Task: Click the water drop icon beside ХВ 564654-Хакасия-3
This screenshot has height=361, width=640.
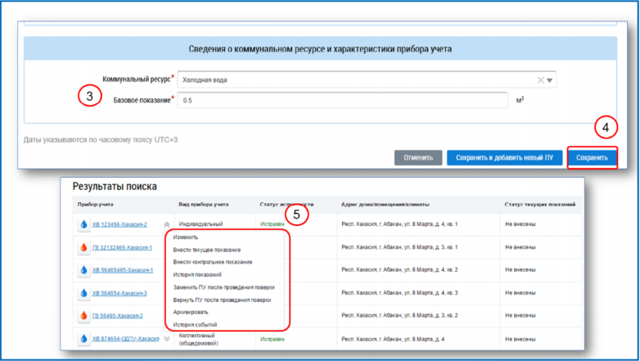Action: click(x=84, y=293)
